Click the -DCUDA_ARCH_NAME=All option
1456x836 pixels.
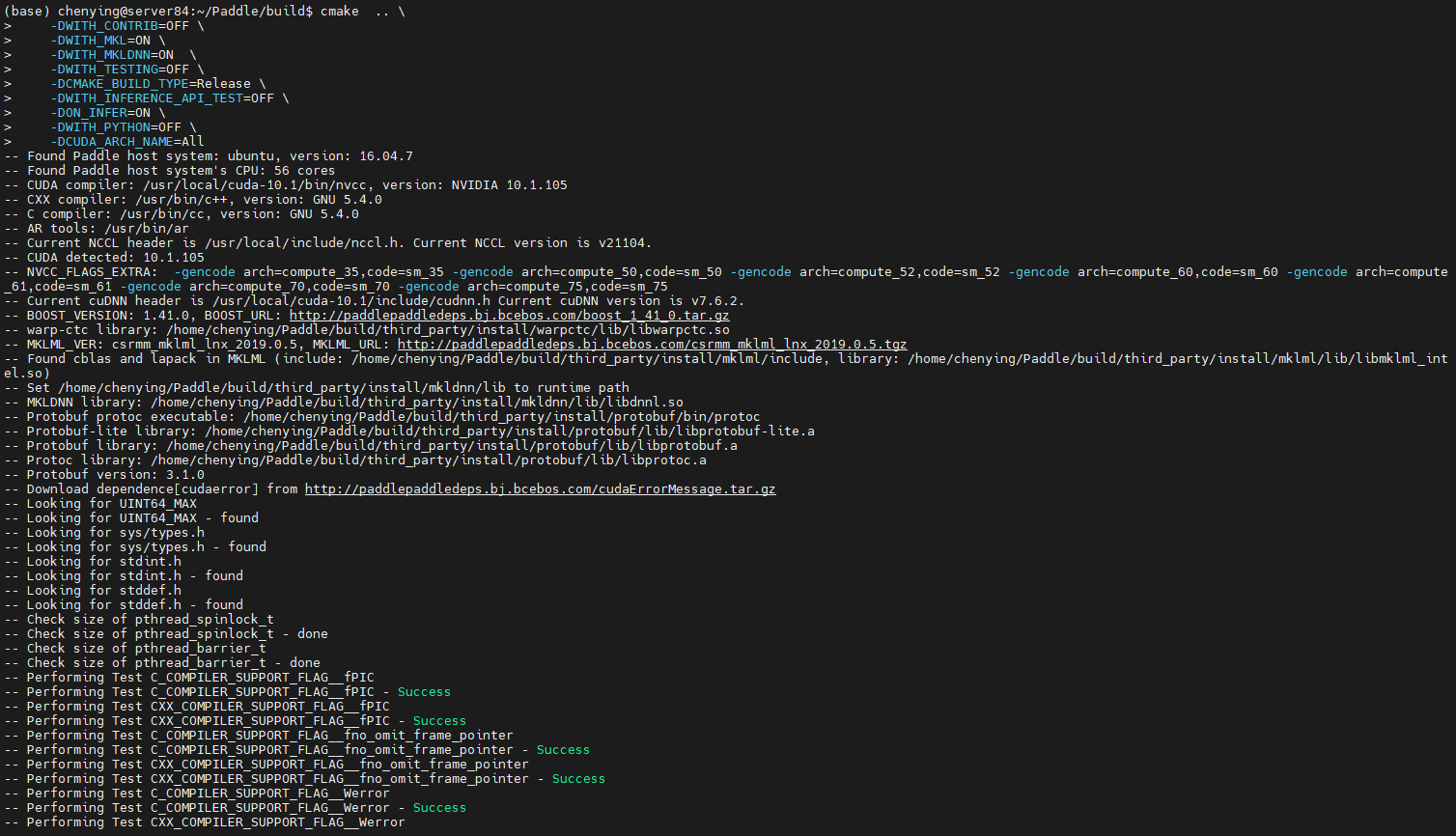(127, 142)
